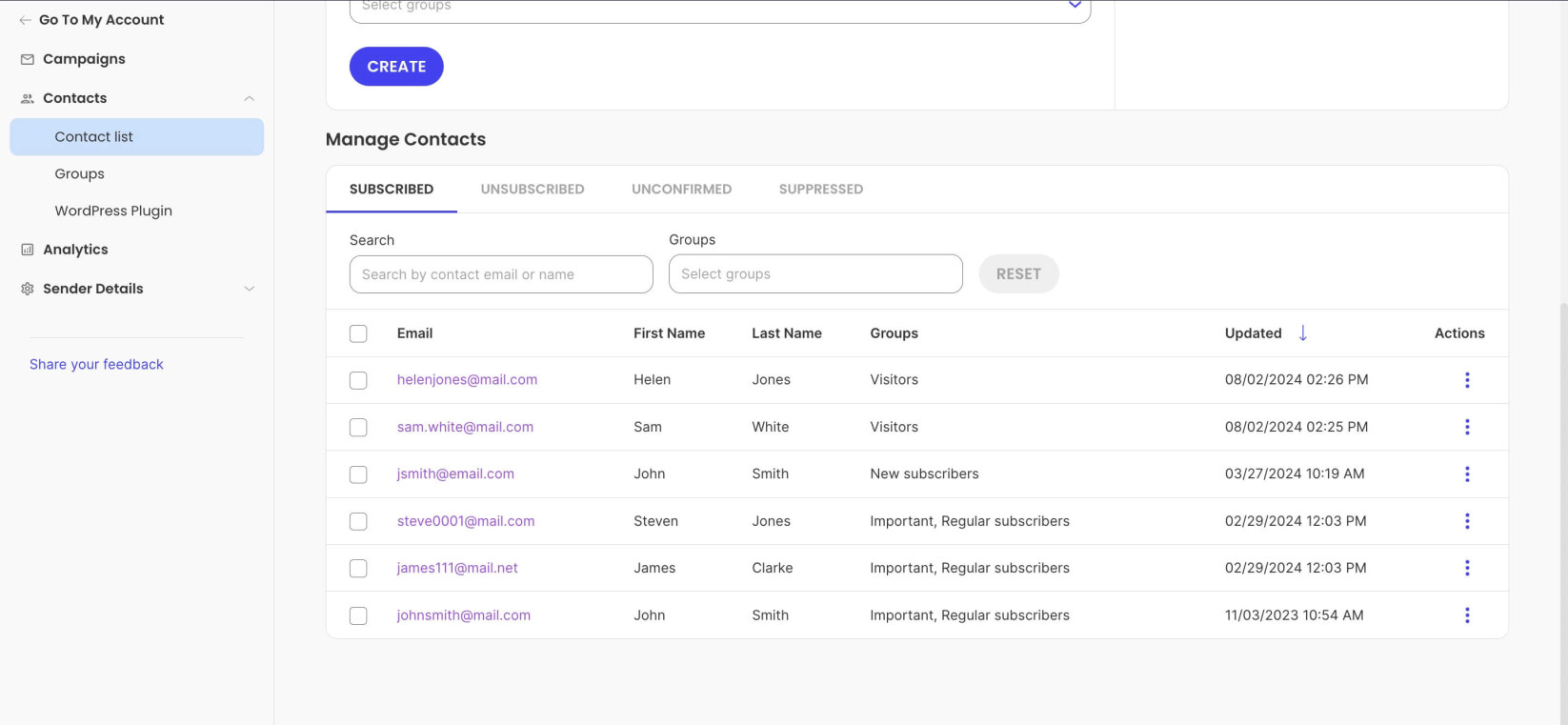Viewport: 1568px width, 725px height.
Task: Check the box for sam.white@mail.com
Action: click(358, 428)
